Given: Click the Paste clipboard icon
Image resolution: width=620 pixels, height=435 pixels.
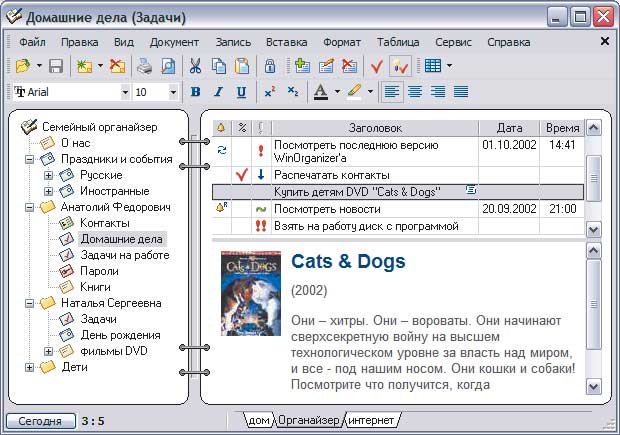Looking at the screenshot, I should [x=242, y=66].
